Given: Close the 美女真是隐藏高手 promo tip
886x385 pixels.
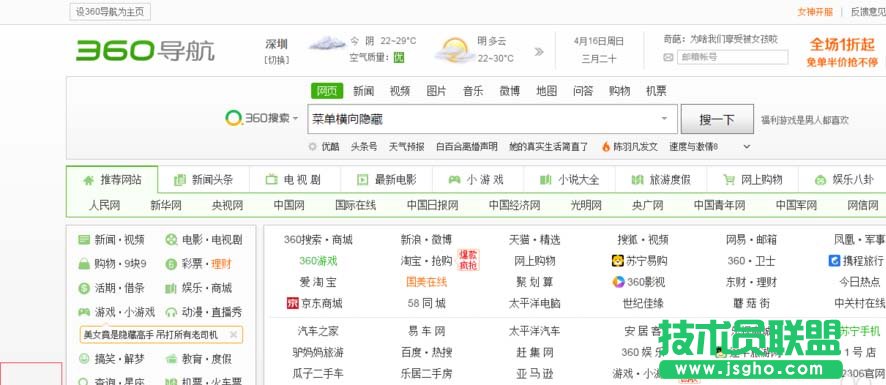Looking at the screenshot, I should [x=233, y=335].
